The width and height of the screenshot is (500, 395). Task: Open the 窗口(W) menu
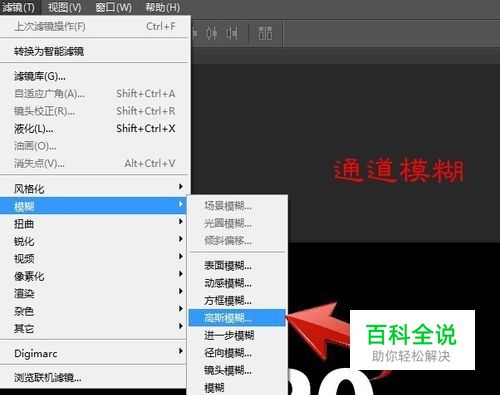coord(113,7)
